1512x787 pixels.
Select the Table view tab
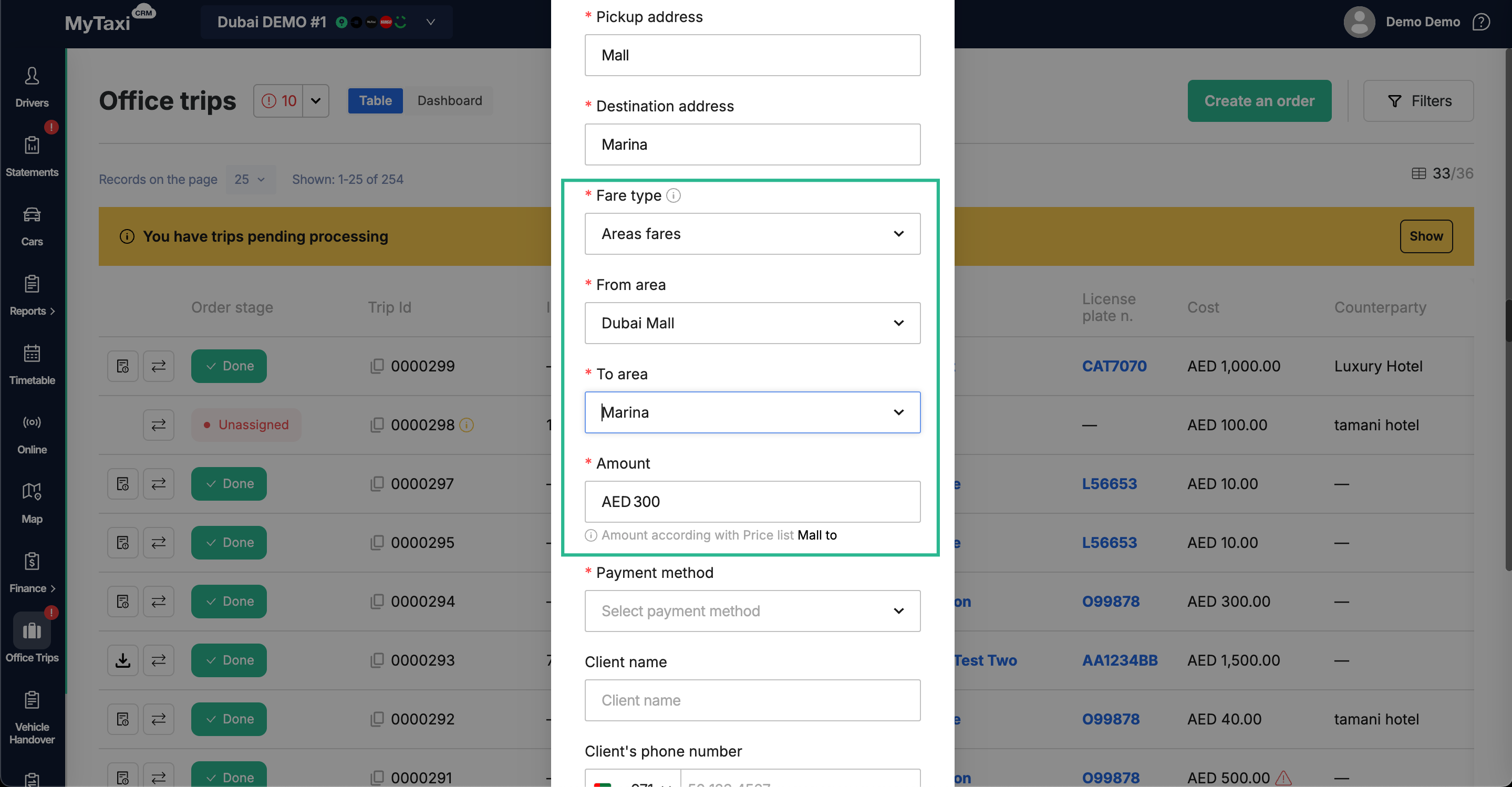[375, 100]
